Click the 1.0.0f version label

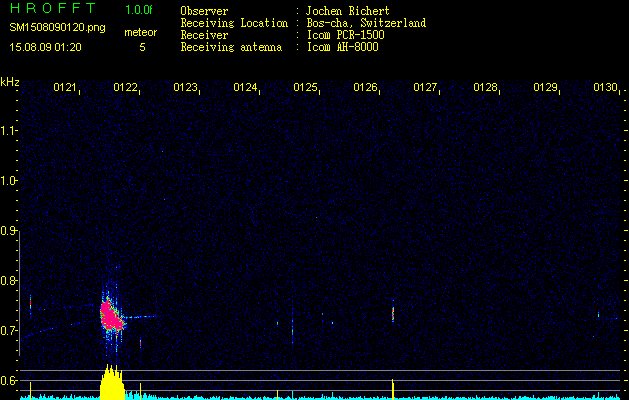point(139,10)
